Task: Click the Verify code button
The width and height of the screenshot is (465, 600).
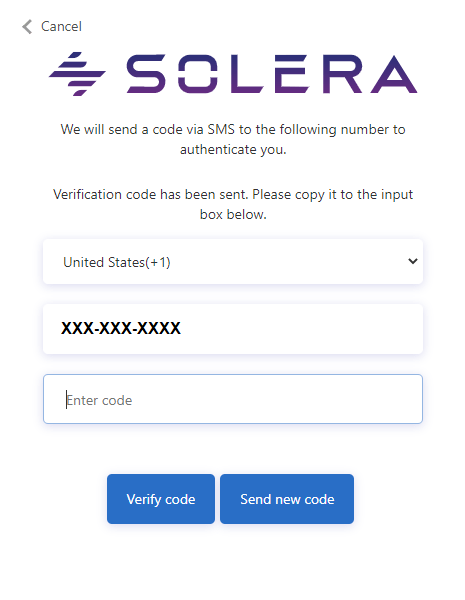Action: point(161,499)
